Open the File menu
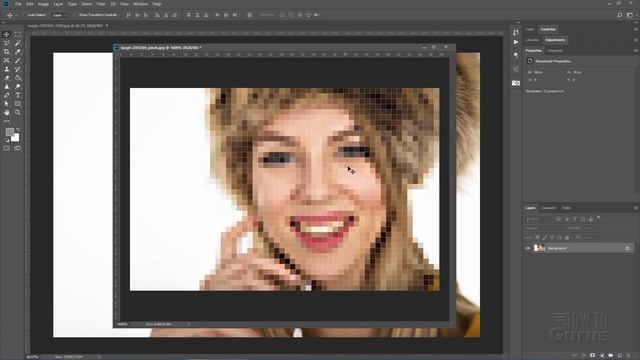The height and width of the screenshot is (360, 640). pyautogui.click(x=18, y=4)
